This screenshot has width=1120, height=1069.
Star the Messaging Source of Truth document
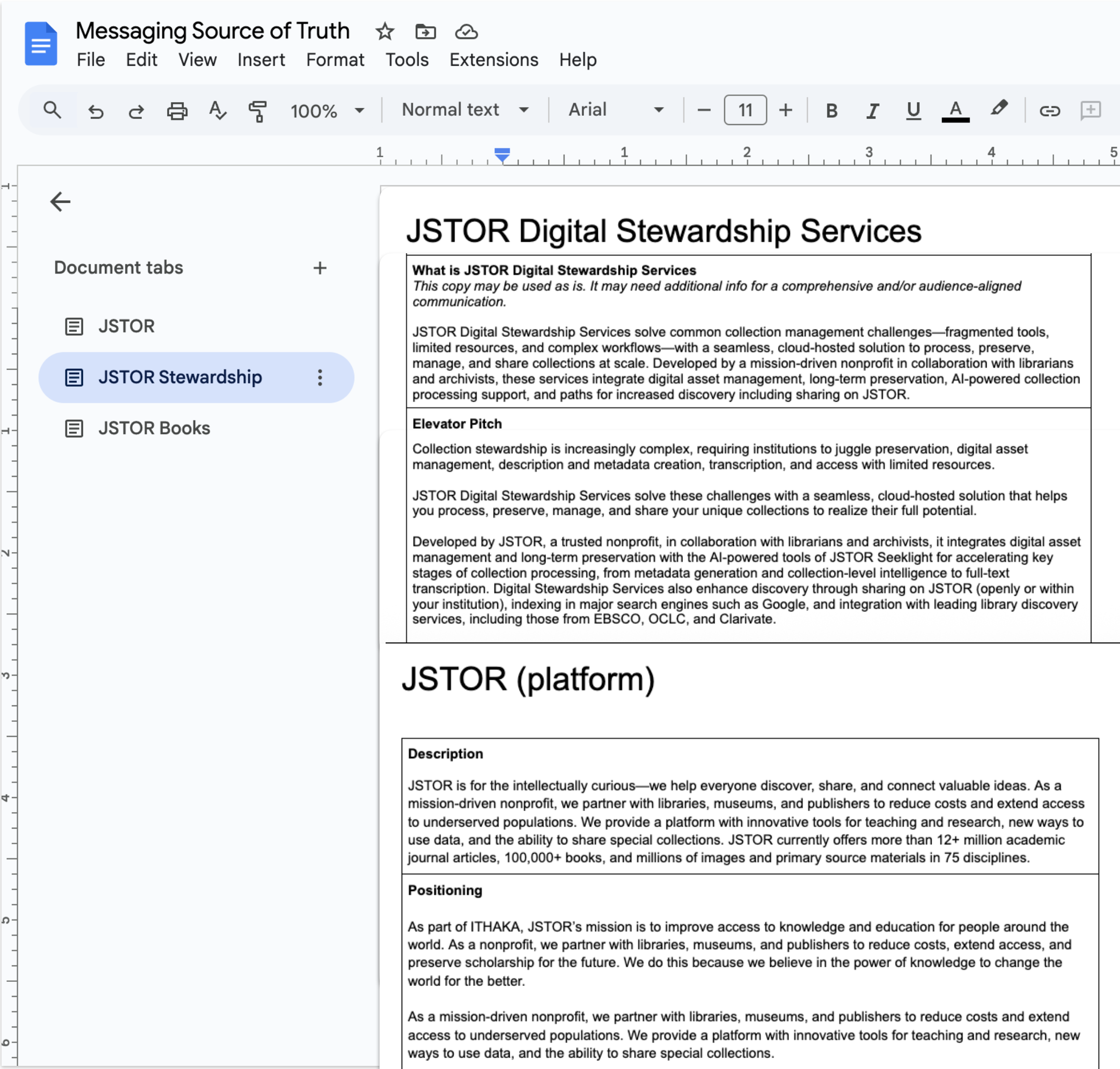pos(385,32)
